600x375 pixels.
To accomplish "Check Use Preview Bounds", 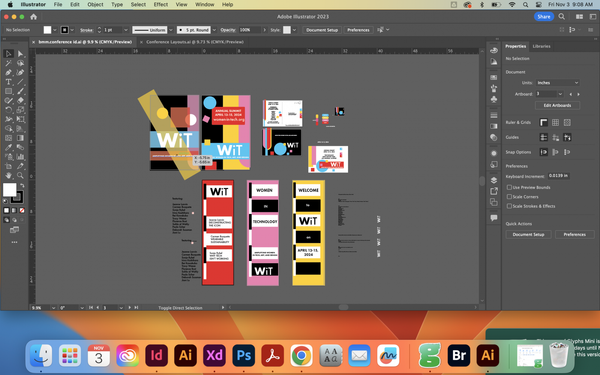I will pyautogui.click(x=509, y=187).
